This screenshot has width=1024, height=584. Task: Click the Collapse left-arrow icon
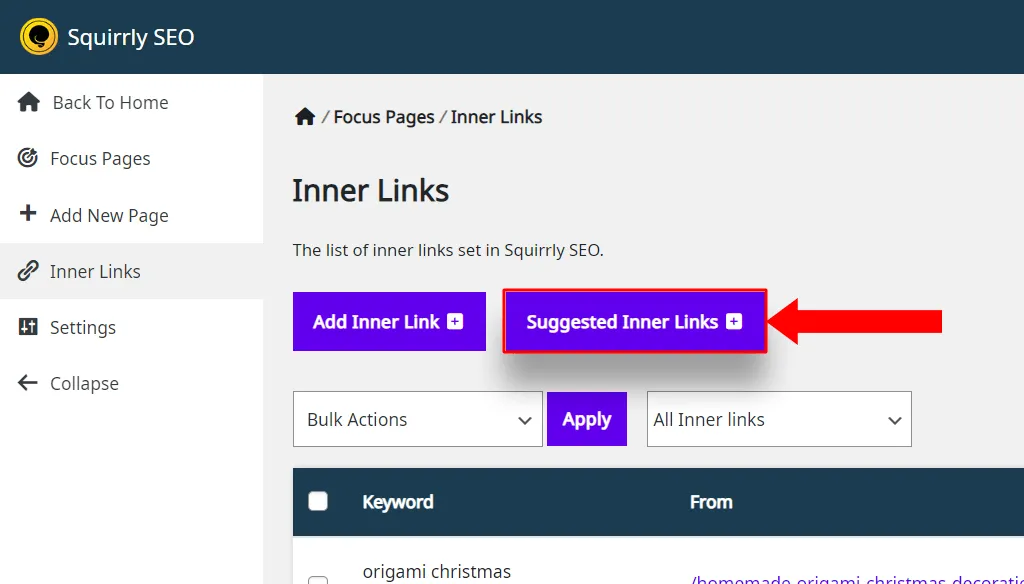pyautogui.click(x=27, y=383)
